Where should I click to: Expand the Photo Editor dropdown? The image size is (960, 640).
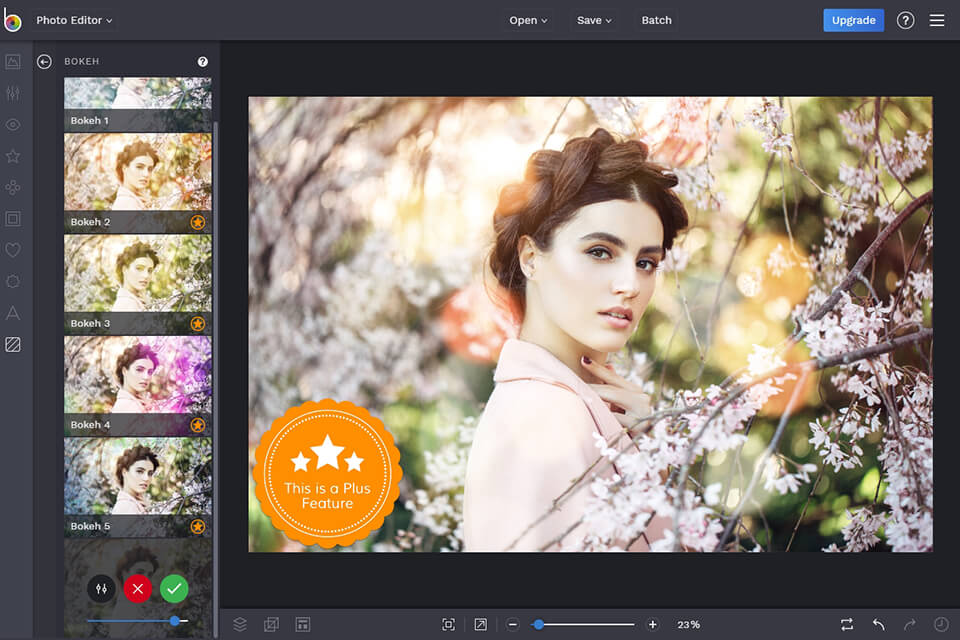pos(74,20)
